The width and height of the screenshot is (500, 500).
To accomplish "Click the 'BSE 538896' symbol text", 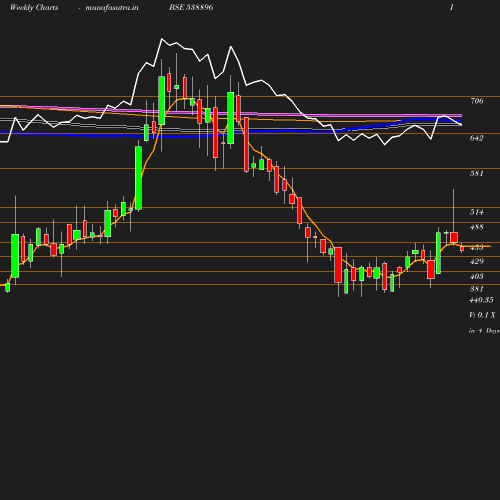I will tap(191, 7).
